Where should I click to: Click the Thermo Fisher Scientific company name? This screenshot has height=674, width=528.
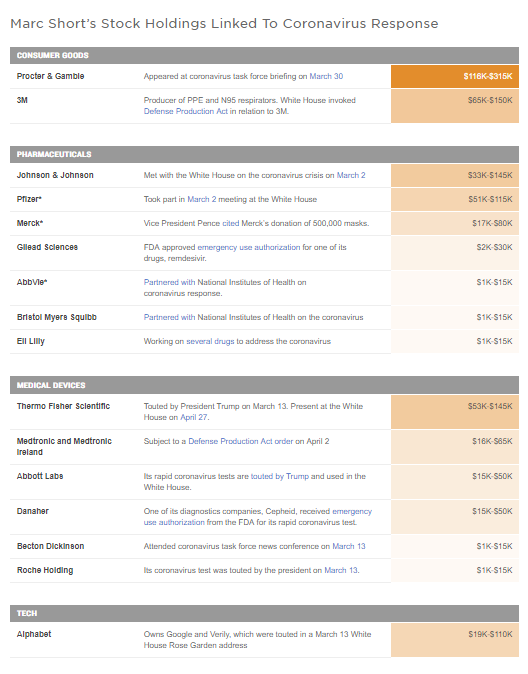[x=63, y=406]
